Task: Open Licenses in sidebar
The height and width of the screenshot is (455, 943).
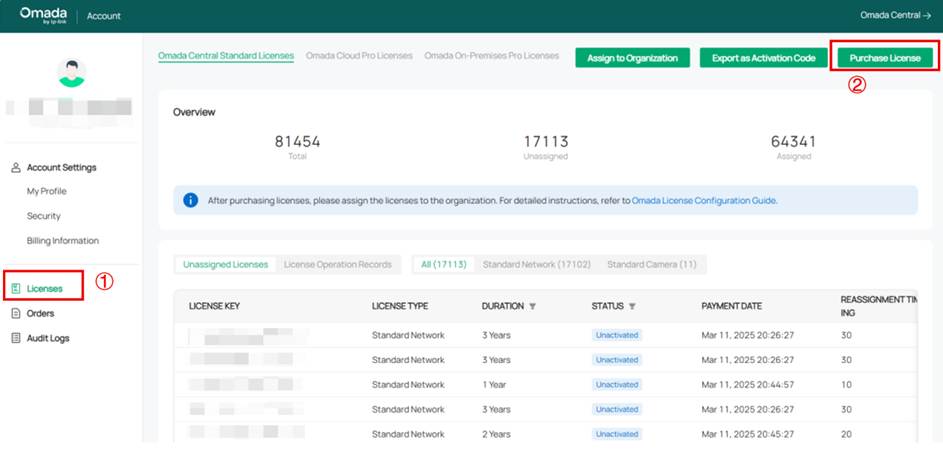Action: click(x=45, y=289)
